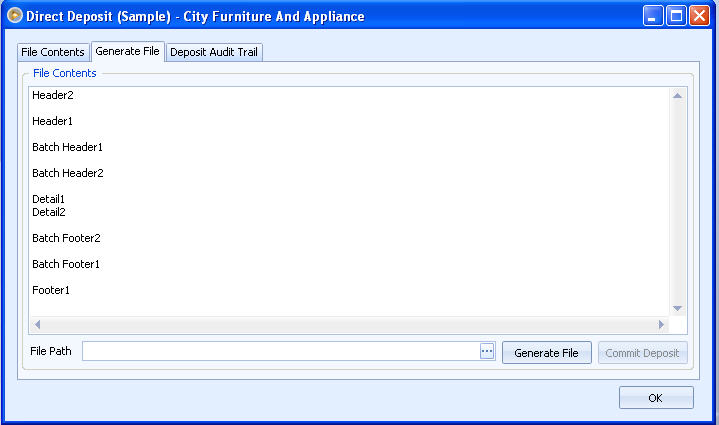Click the Header2 line
This screenshot has width=719, height=425.
[x=53, y=95]
